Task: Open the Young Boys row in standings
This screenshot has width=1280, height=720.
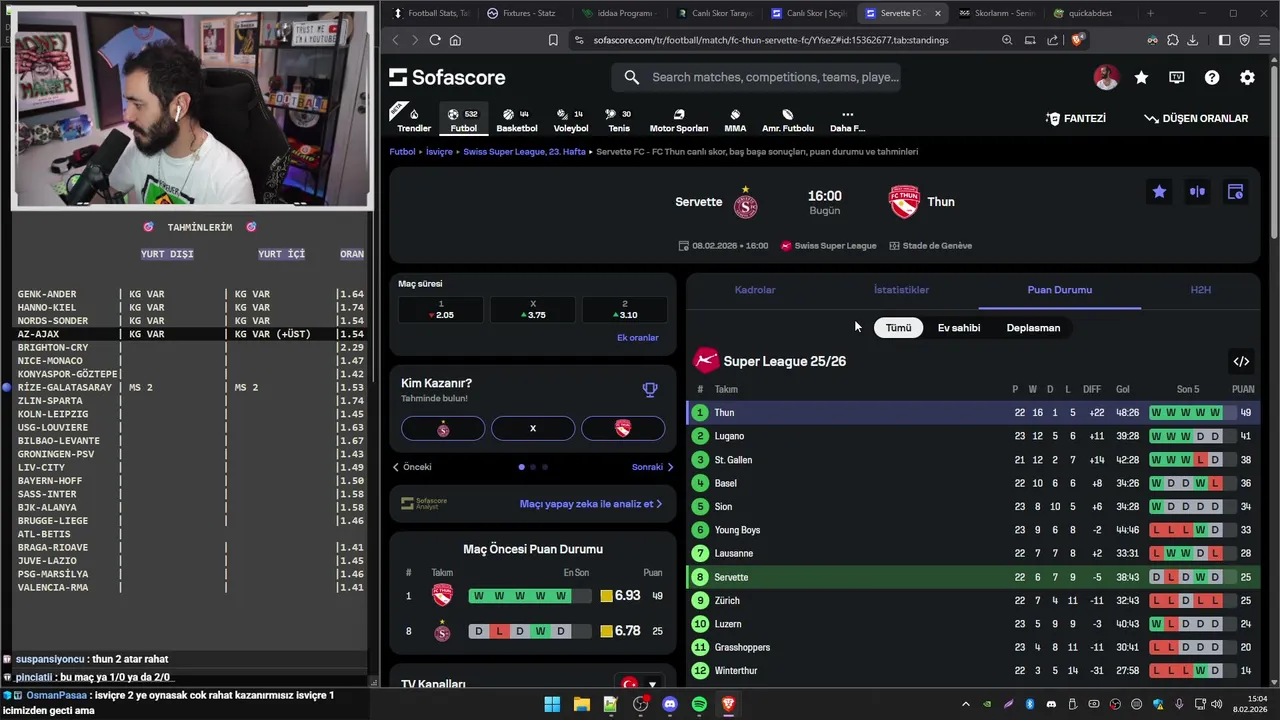Action: tap(973, 530)
